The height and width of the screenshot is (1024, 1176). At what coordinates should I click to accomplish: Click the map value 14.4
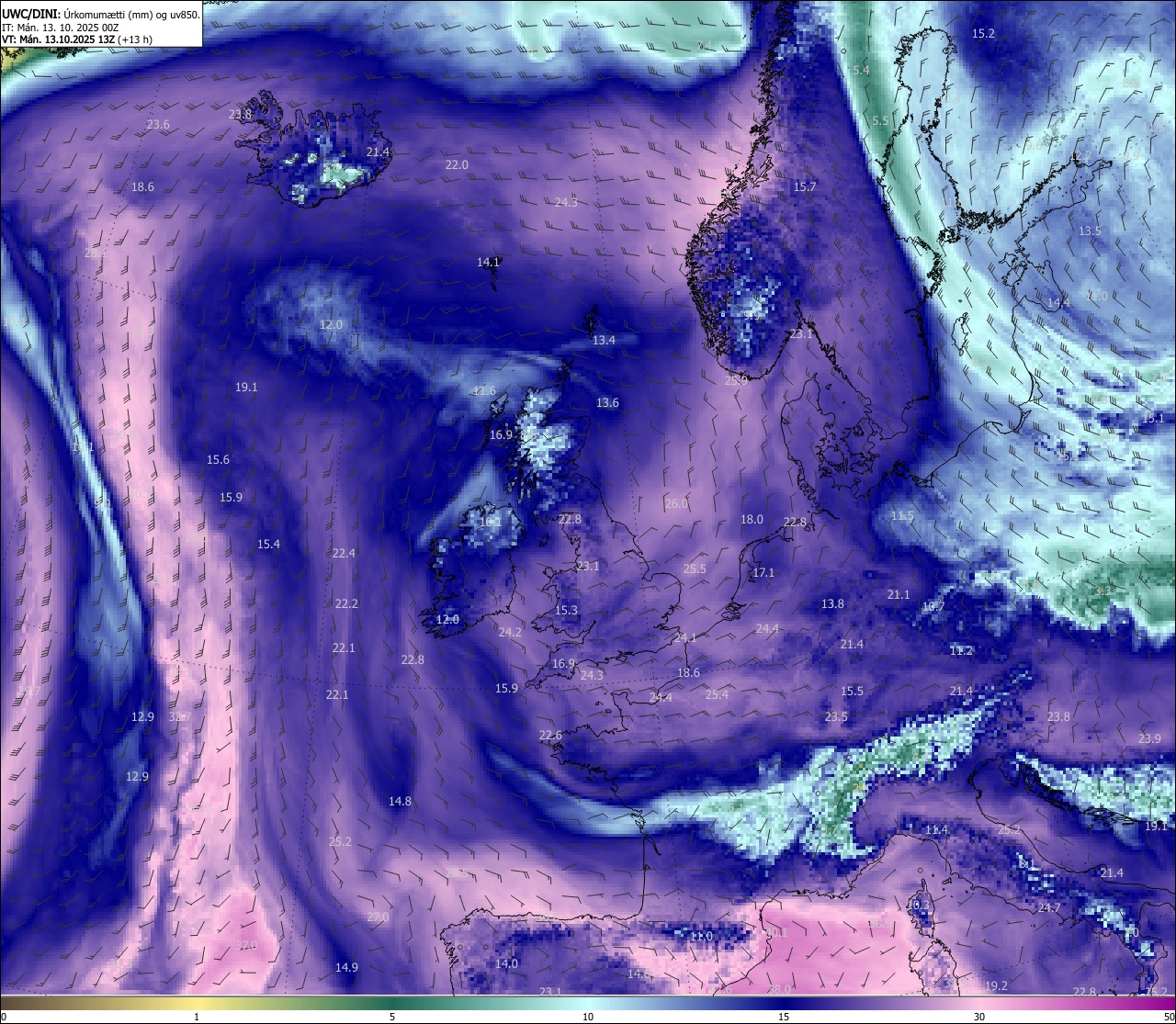(x=1059, y=303)
